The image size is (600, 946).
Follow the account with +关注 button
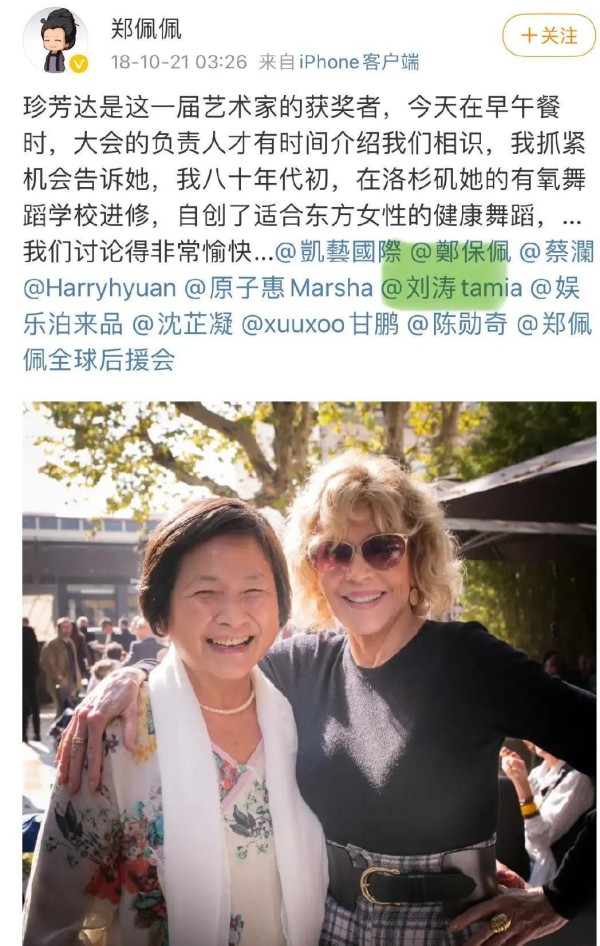(548, 36)
